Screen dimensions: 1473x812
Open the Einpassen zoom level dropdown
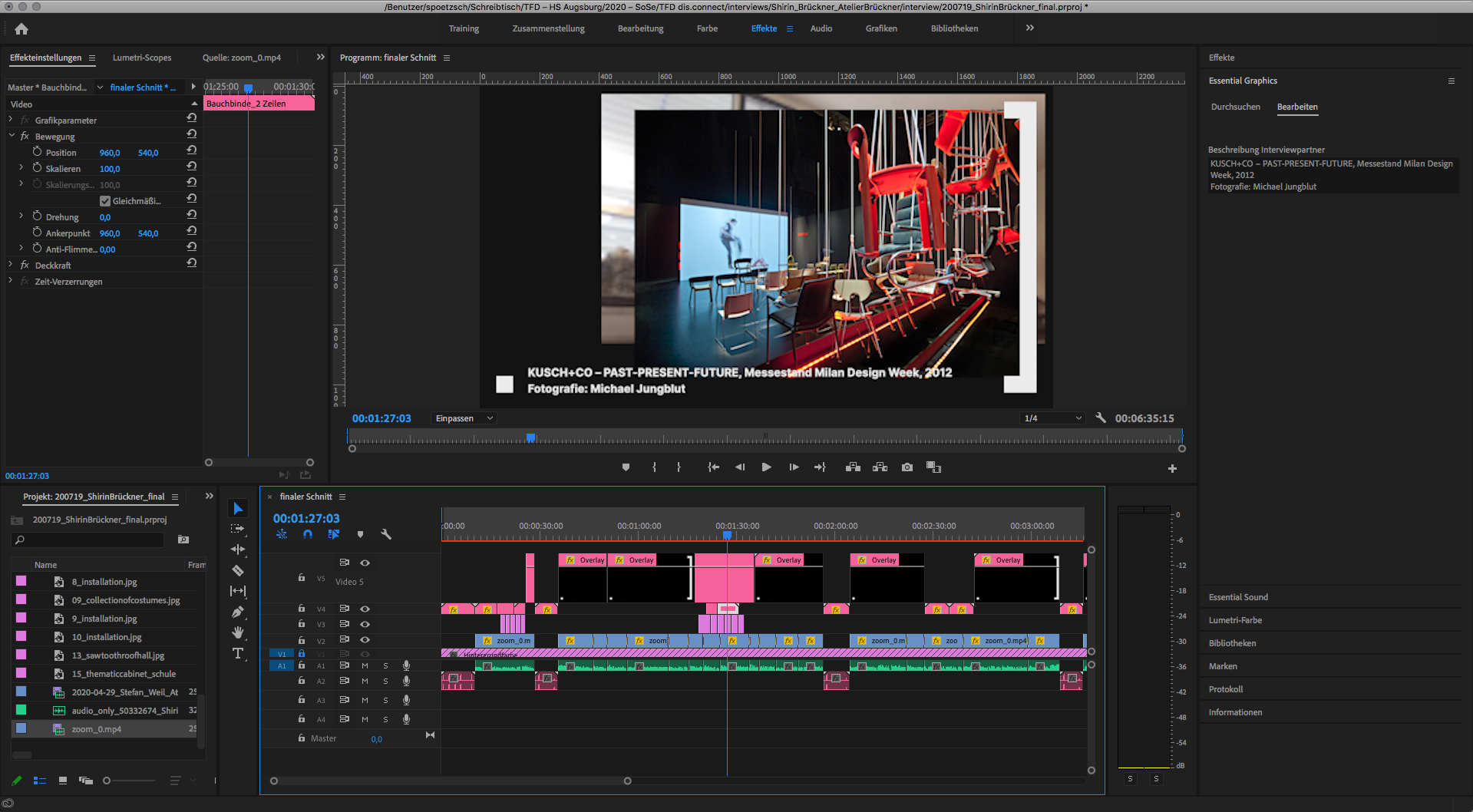[464, 418]
